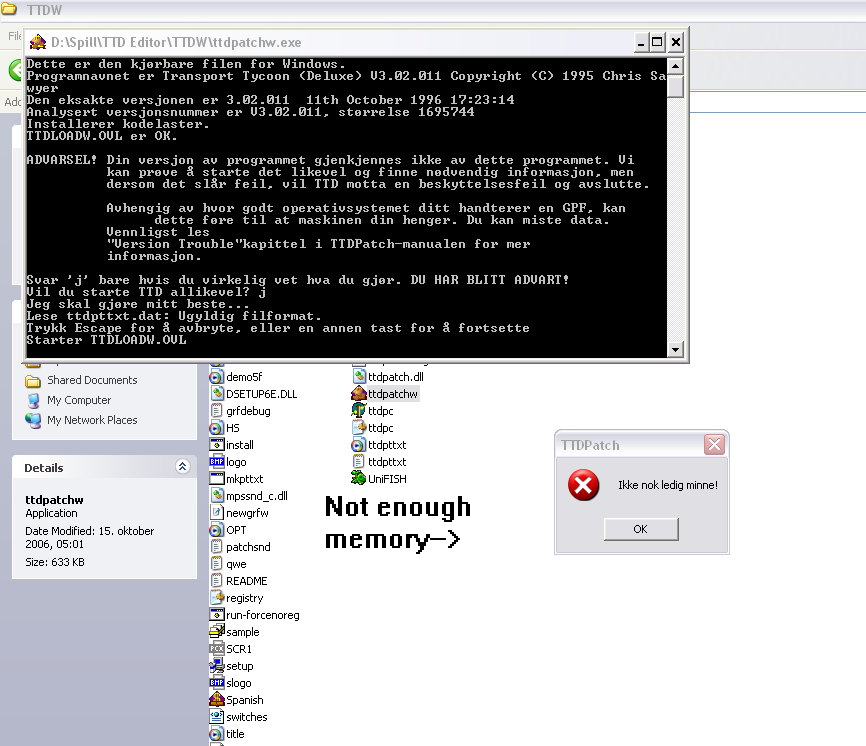Select the run-forcenoreg file icon
Viewport: 866px width, 746px height.
pyautogui.click(x=216, y=615)
